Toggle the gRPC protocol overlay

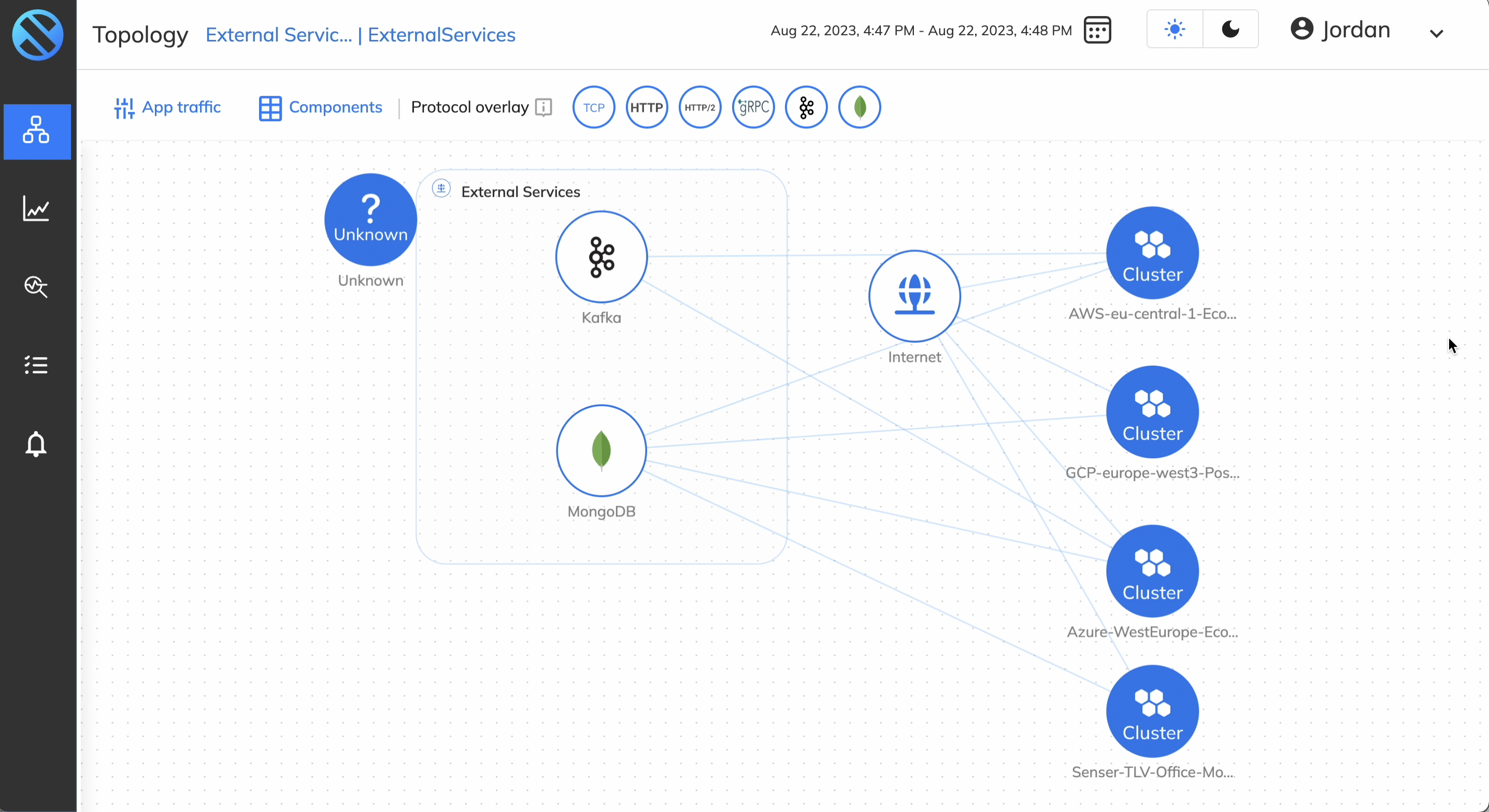[x=753, y=108]
